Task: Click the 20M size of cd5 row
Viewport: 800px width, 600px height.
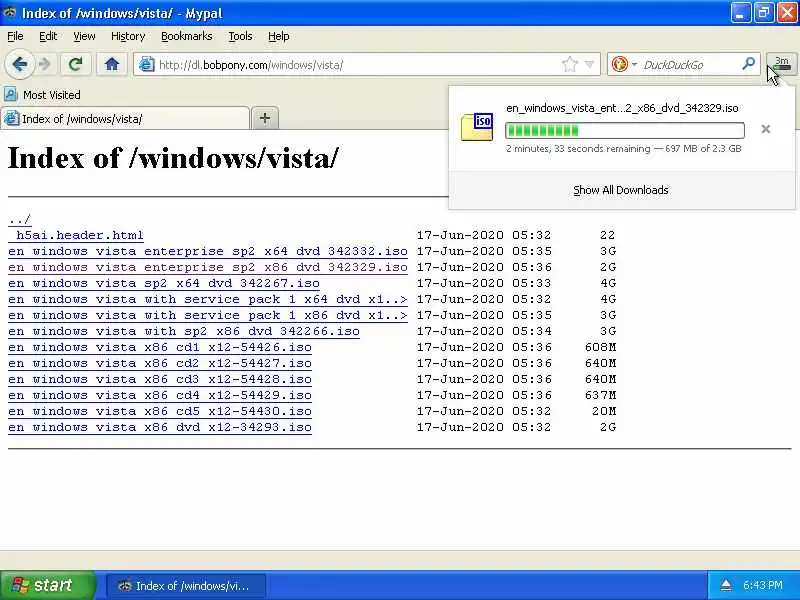Action: (x=604, y=411)
